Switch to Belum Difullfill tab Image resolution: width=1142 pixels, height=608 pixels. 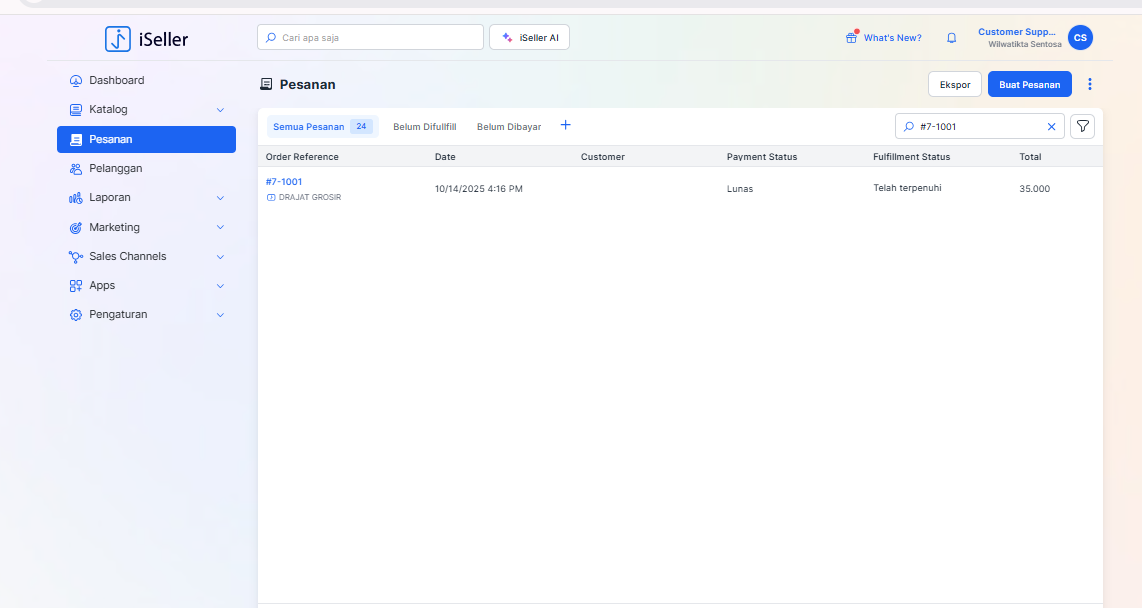pos(424,127)
